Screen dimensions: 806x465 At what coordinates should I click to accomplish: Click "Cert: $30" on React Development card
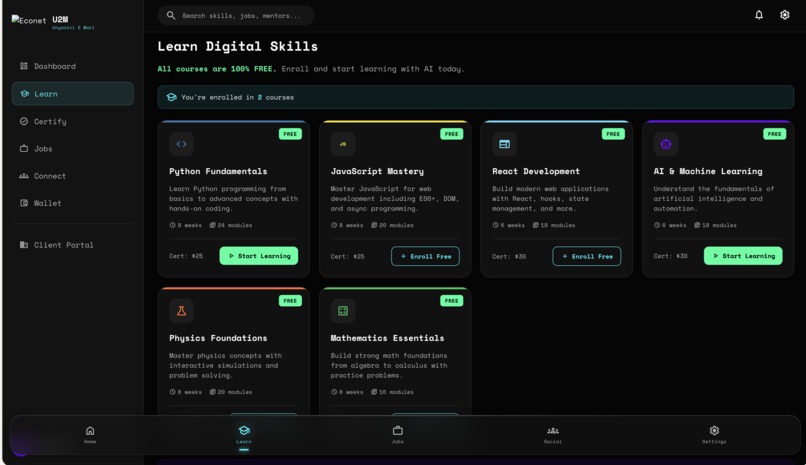tap(509, 256)
